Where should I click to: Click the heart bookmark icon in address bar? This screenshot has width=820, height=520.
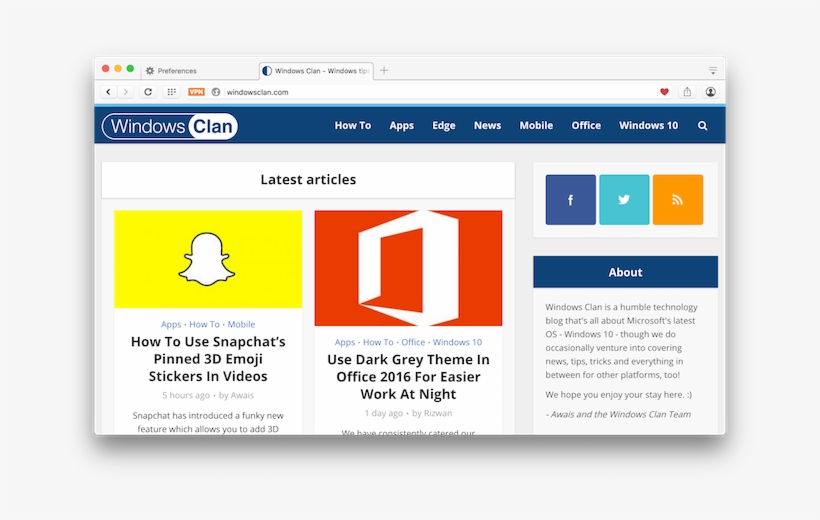click(664, 92)
